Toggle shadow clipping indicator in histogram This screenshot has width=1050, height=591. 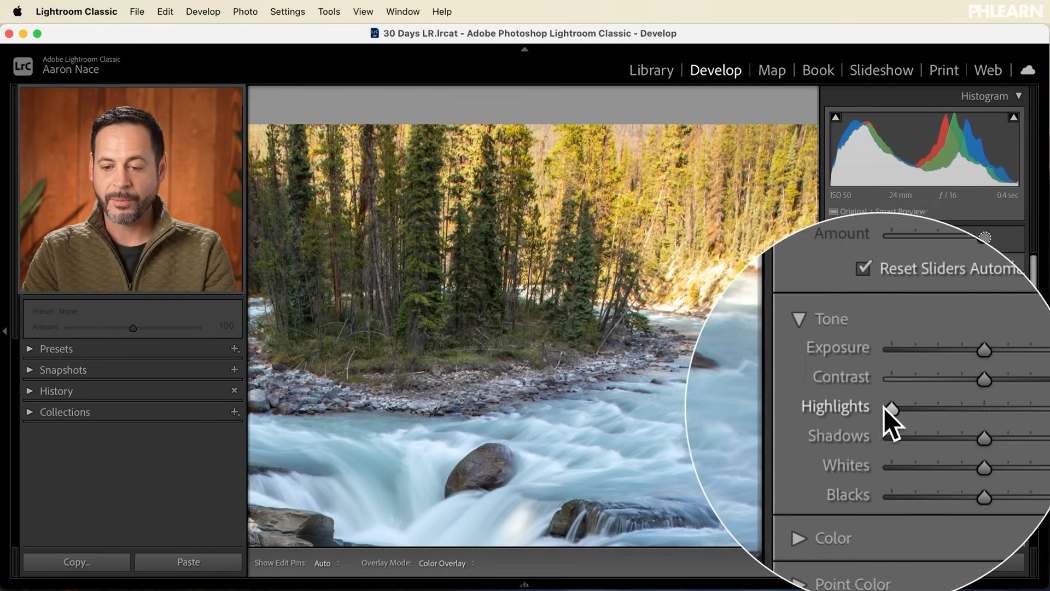[835, 117]
